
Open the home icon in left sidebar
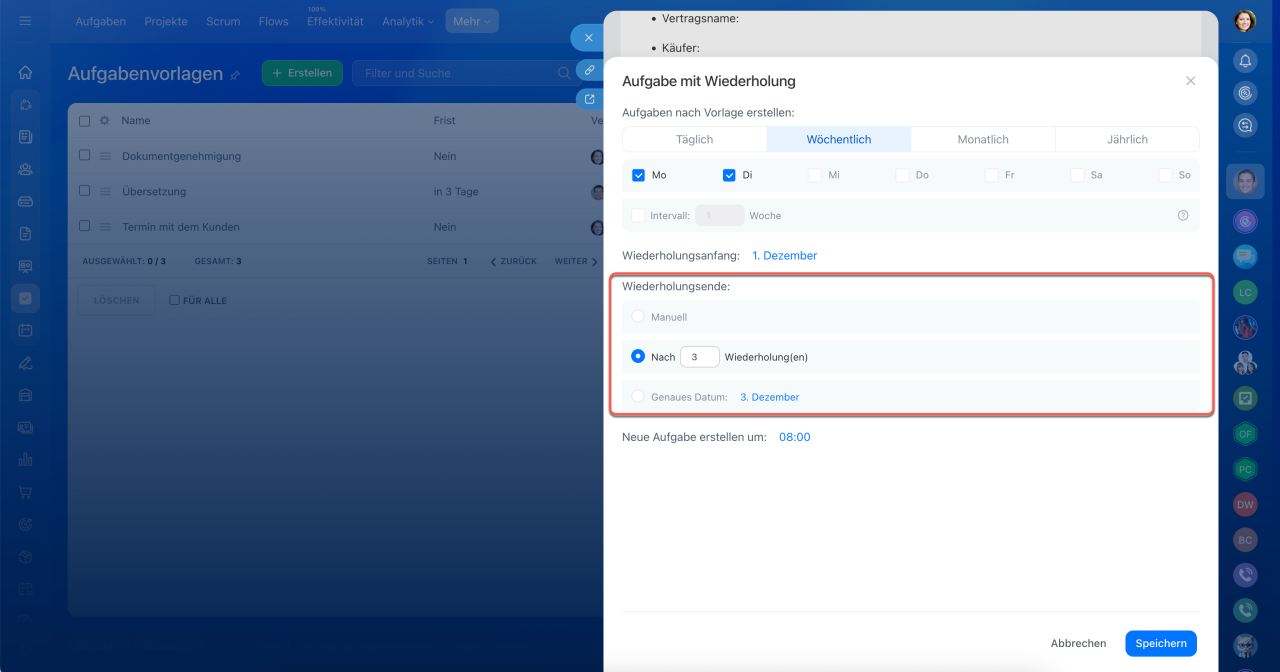pyautogui.click(x=25, y=72)
